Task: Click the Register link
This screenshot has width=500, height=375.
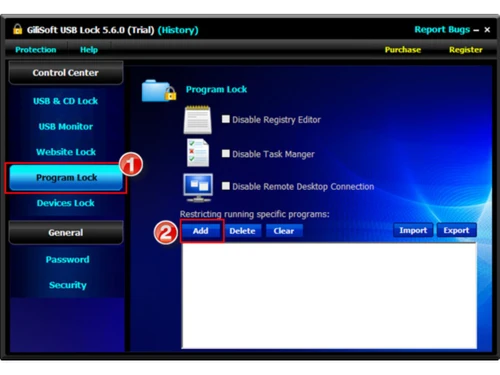Action: point(465,50)
